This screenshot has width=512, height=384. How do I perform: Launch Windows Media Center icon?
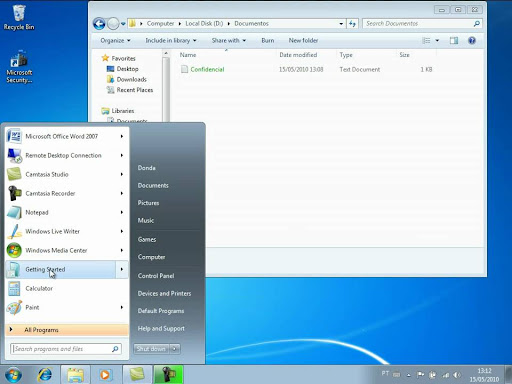point(14,250)
